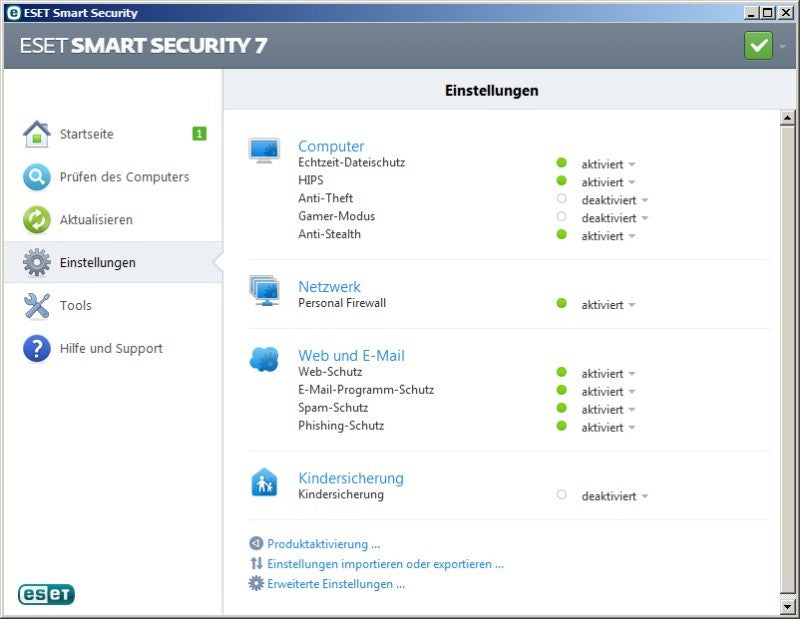
Task: Click the Echtzeit-Dateischutz label
Action: (x=352, y=162)
